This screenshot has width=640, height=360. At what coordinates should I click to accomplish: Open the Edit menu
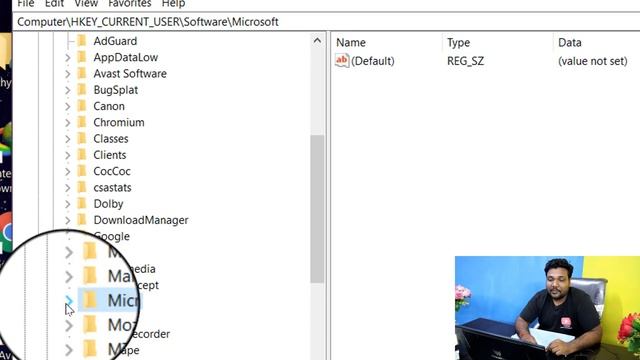[x=54, y=4]
